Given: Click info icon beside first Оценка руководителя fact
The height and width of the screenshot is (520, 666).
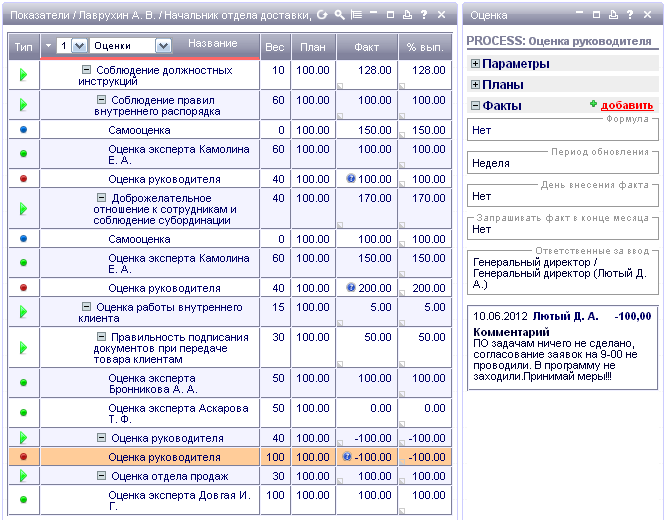Looking at the screenshot, I should 350,178.
